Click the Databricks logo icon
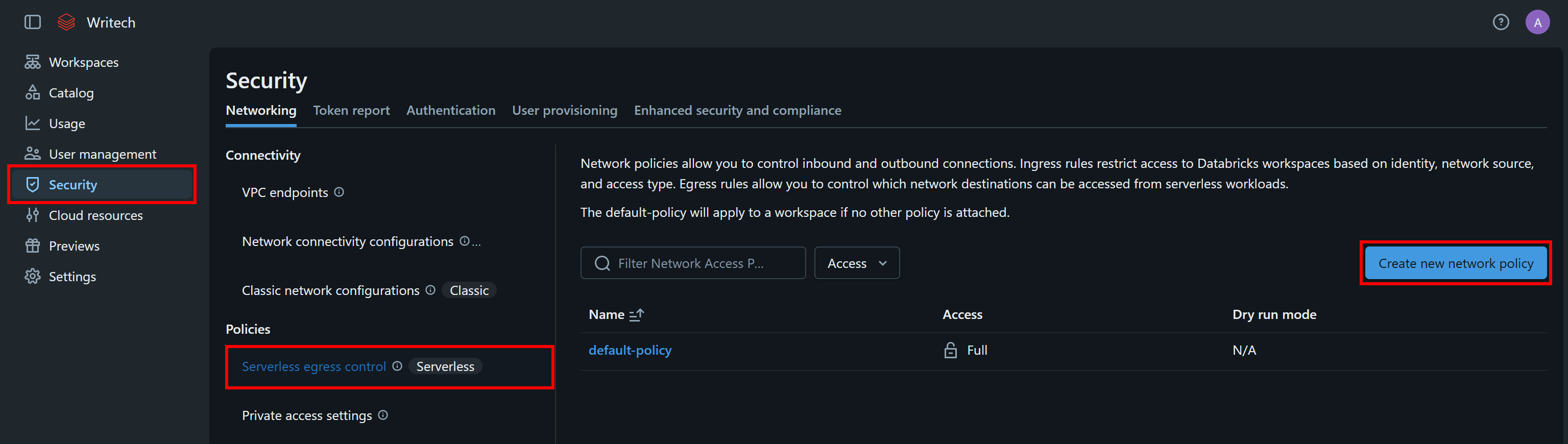The height and width of the screenshot is (444, 1568). 66,22
